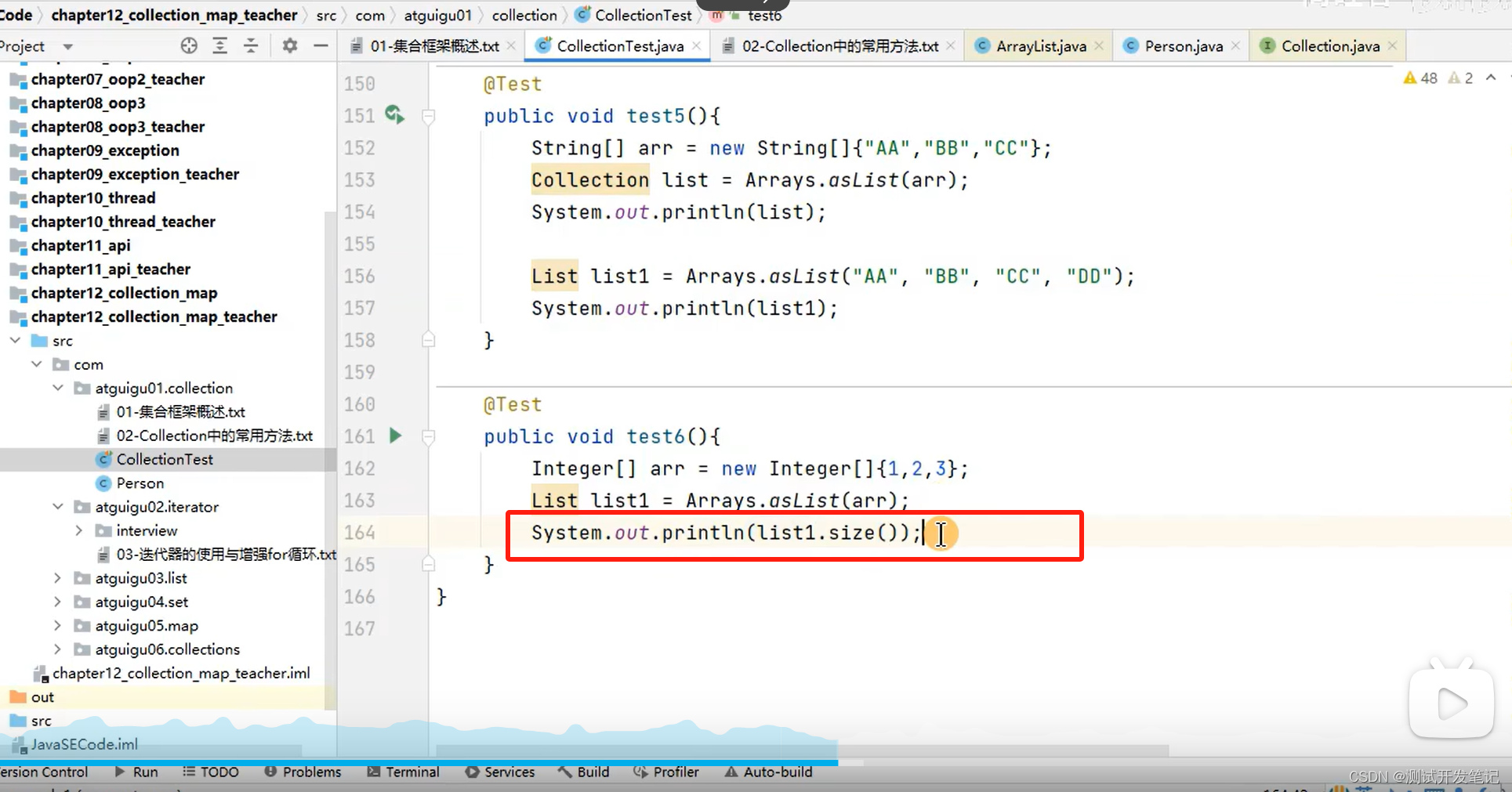The height and width of the screenshot is (792, 1512).
Task: Select 01-集合框架概述.txt in project tree
Action: click(x=180, y=412)
